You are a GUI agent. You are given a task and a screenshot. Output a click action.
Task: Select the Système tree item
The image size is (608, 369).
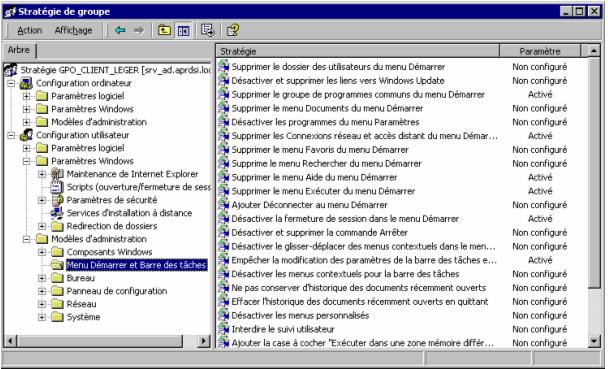pos(83,317)
